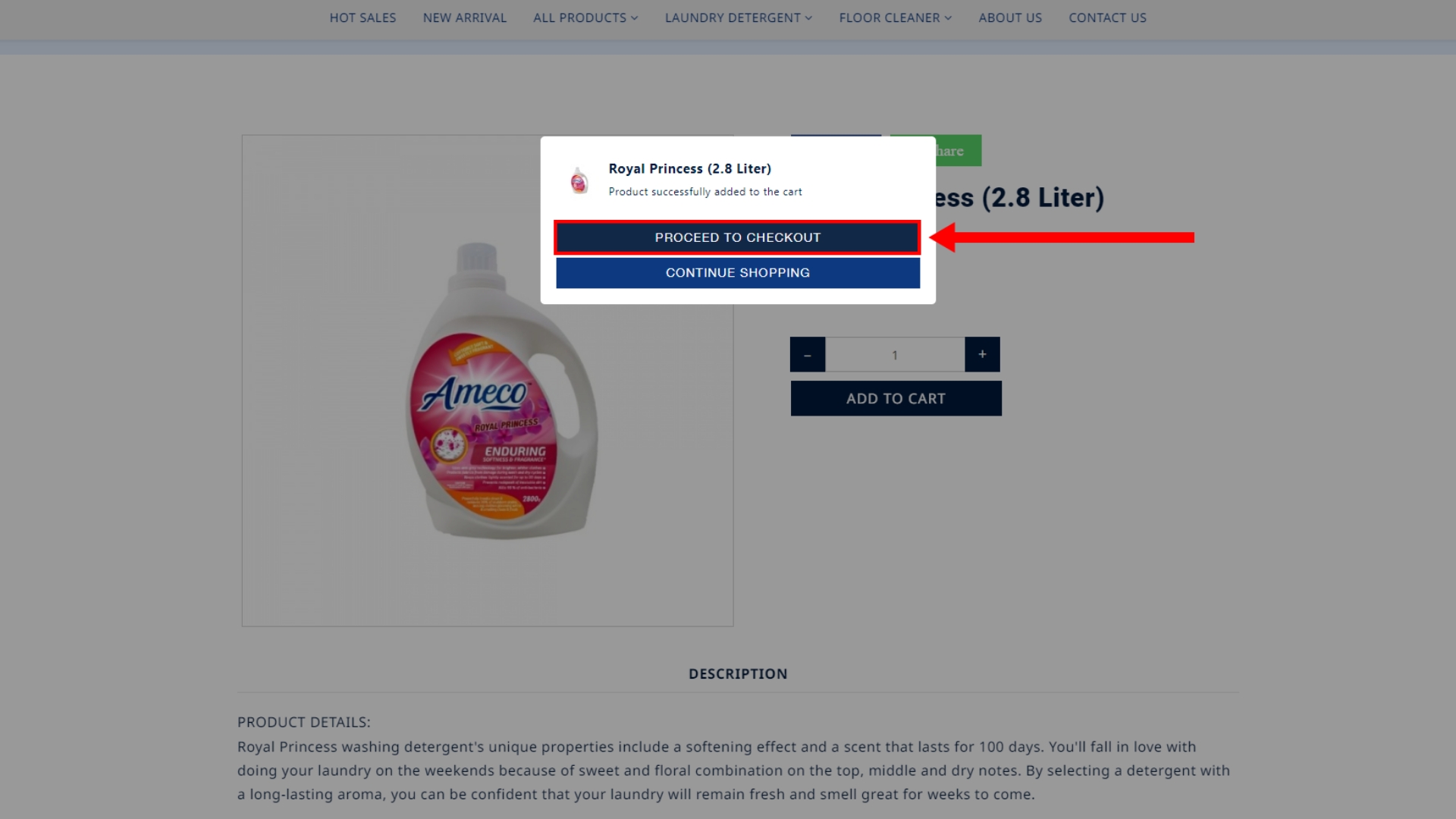Click the Proceed to Checkout button
1456x819 pixels.
pos(737,237)
